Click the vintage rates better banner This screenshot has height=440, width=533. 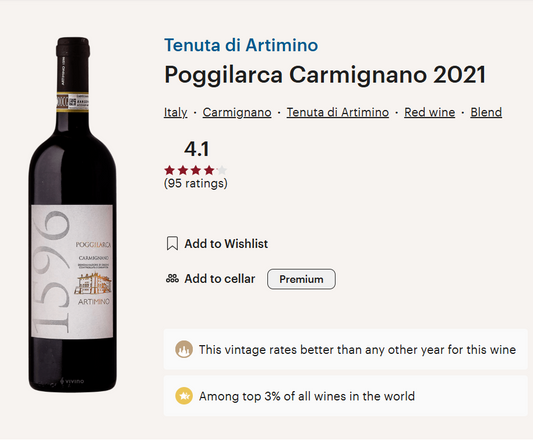(x=345, y=349)
